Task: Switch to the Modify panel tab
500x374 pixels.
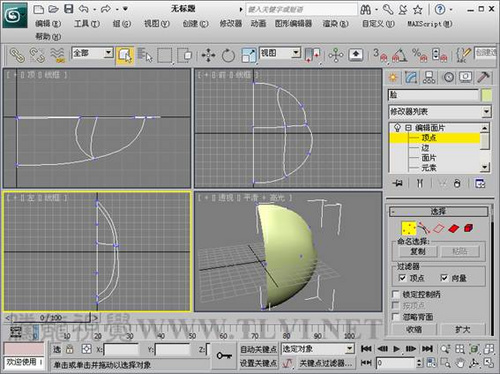Action: (x=411, y=77)
